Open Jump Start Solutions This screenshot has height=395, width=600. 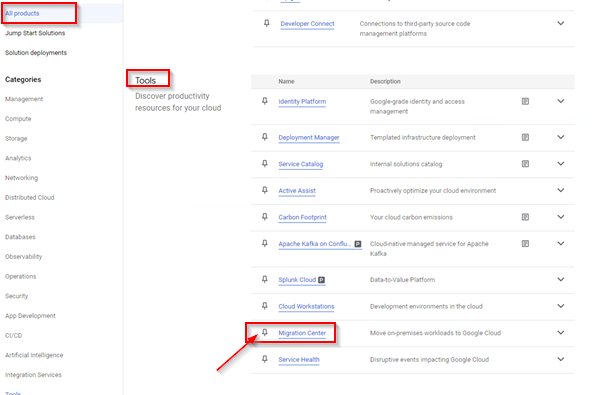35,33
